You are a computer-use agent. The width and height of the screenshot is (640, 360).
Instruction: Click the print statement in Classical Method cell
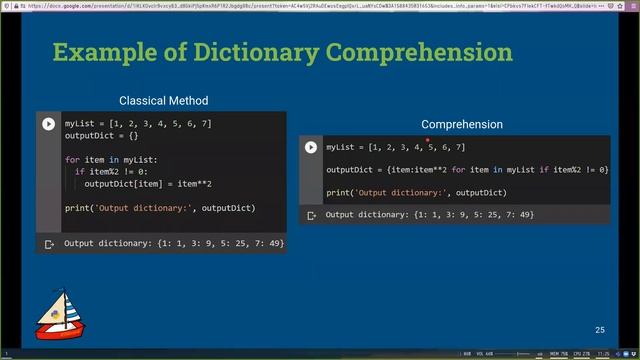(x=160, y=208)
